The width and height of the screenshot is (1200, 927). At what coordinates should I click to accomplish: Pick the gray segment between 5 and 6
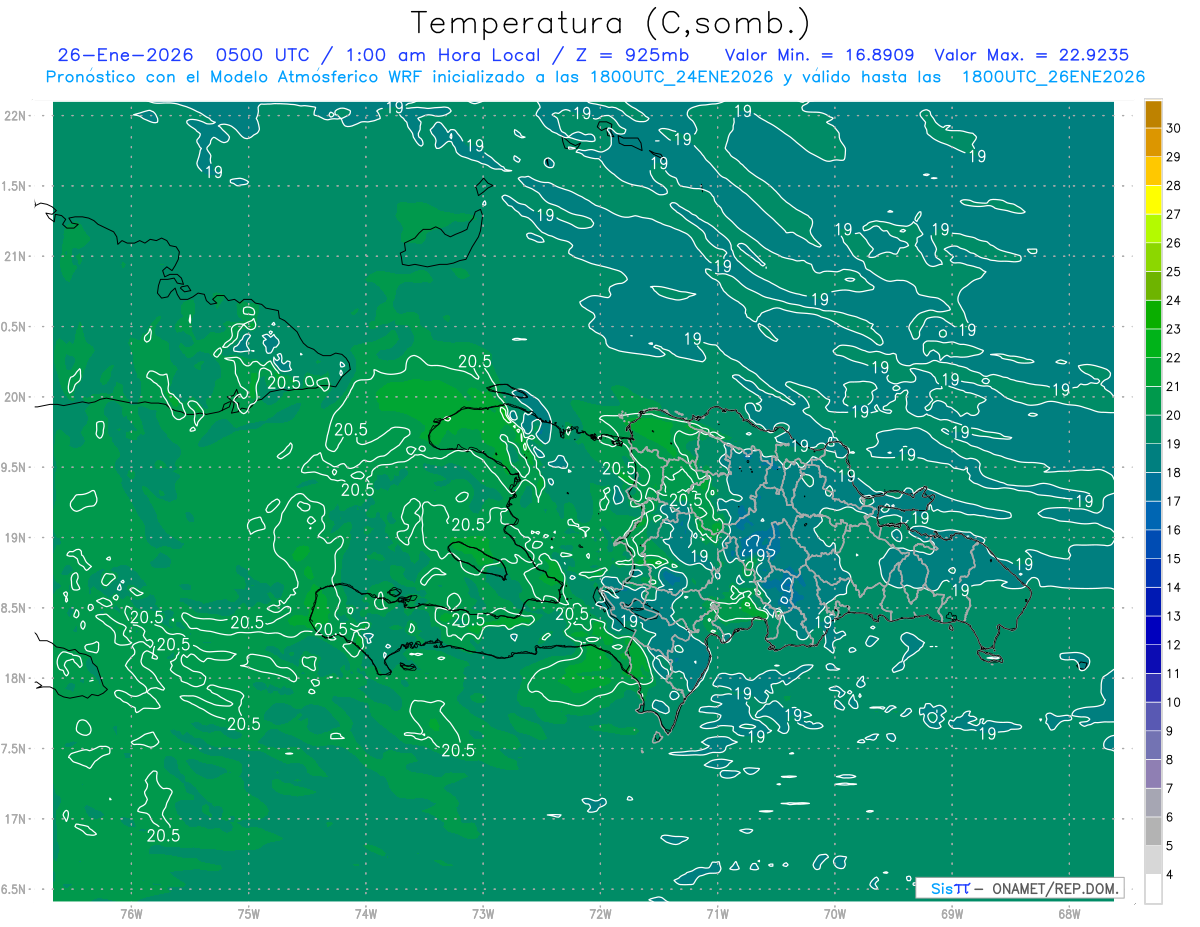(x=1153, y=832)
